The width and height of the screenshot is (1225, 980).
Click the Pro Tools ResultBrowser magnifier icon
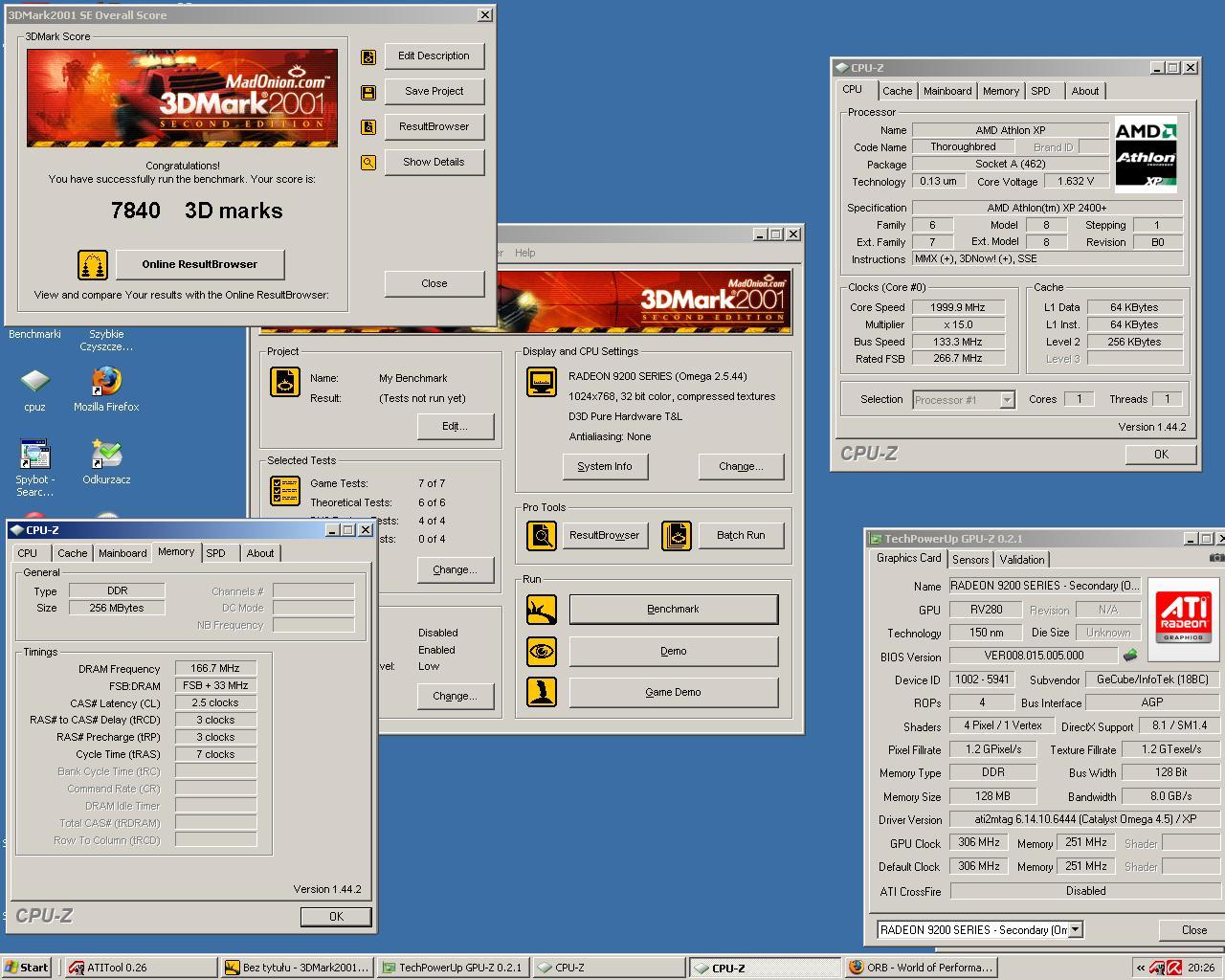[x=542, y=535]
